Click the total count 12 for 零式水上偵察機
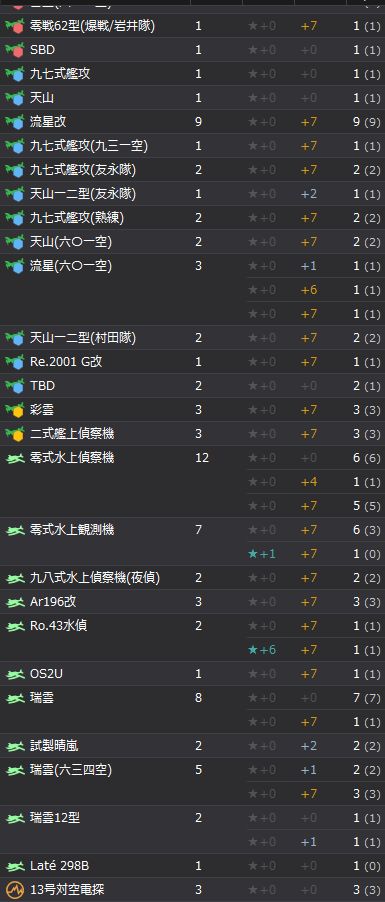 tap(202, 458)
